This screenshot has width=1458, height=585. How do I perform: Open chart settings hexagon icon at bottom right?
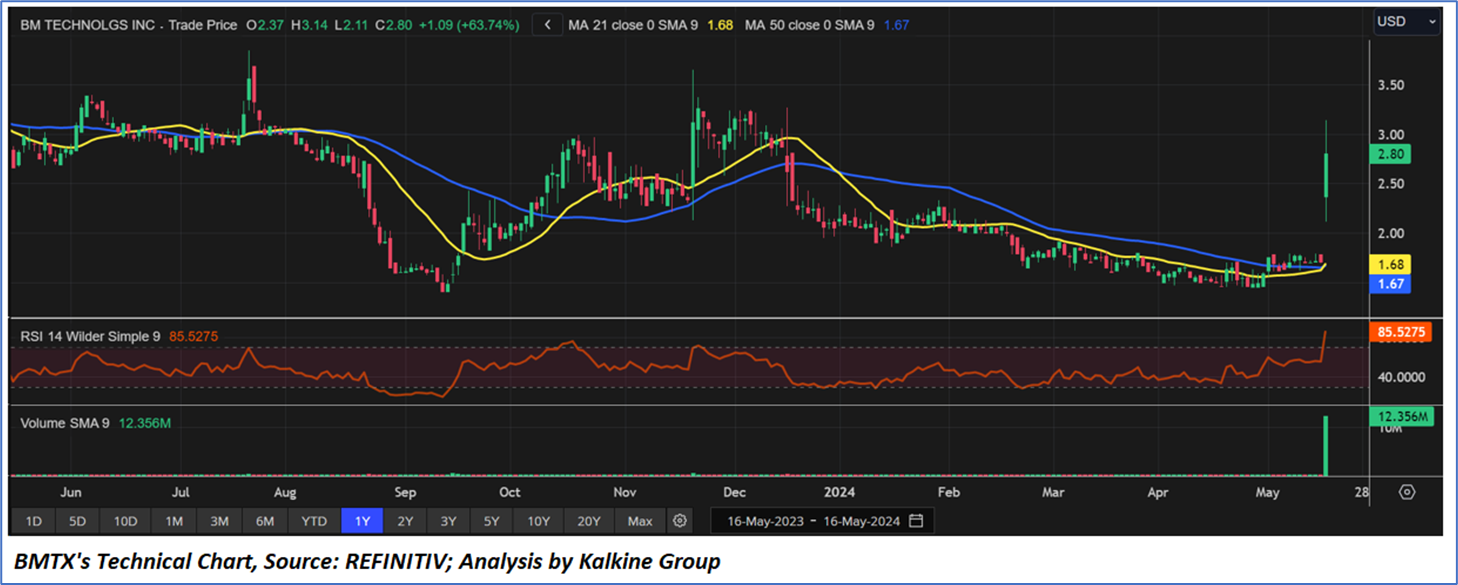[x=1407, y=492]
